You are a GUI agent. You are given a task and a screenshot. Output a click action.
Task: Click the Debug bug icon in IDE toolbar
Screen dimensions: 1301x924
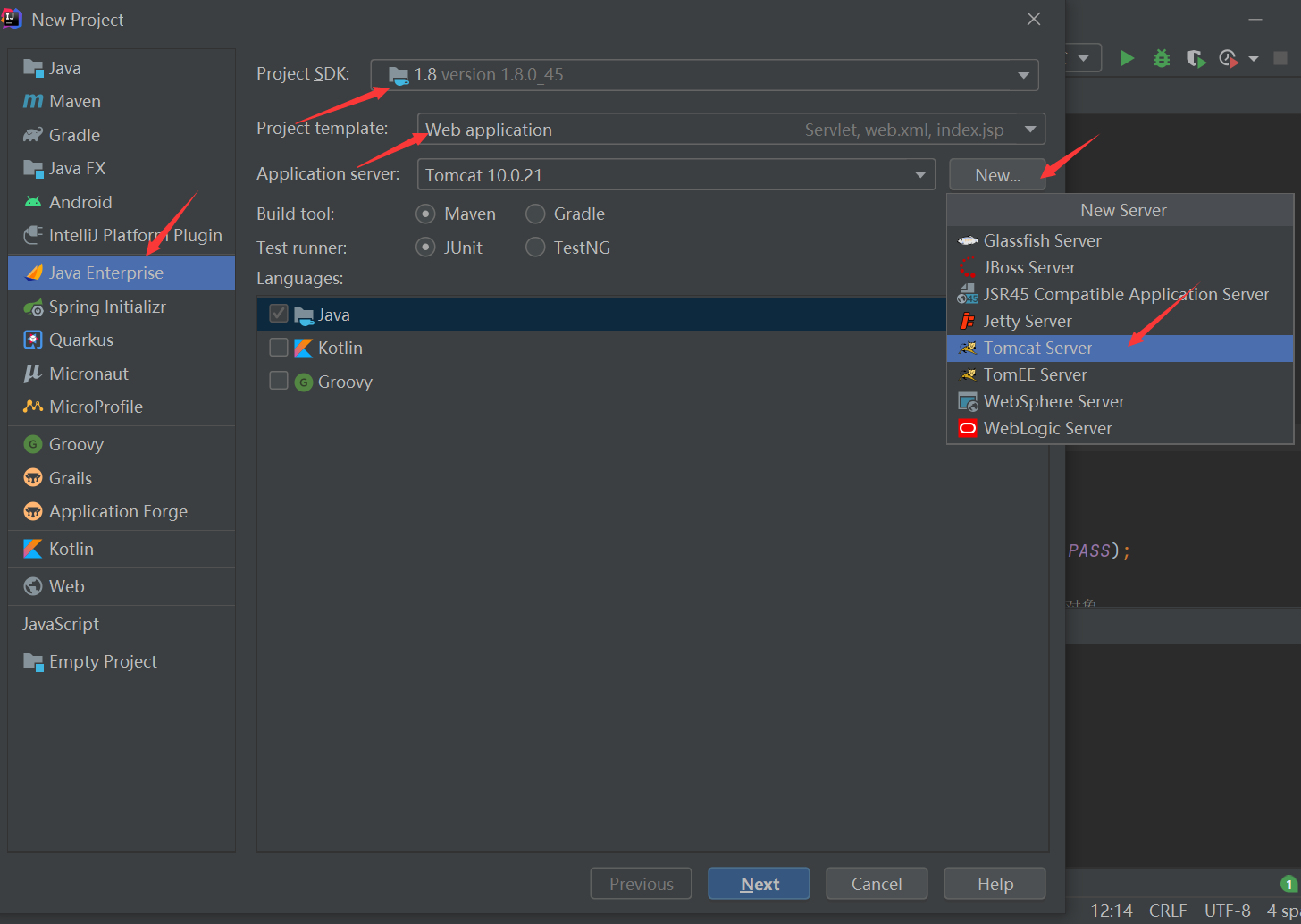coord(1162,58)
